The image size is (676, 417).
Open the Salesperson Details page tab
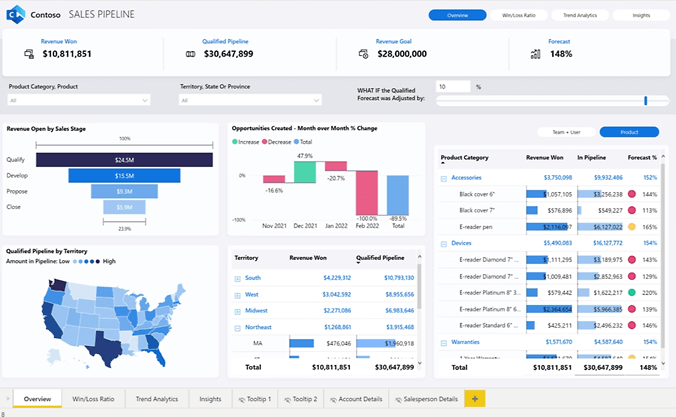coord(427,399)
